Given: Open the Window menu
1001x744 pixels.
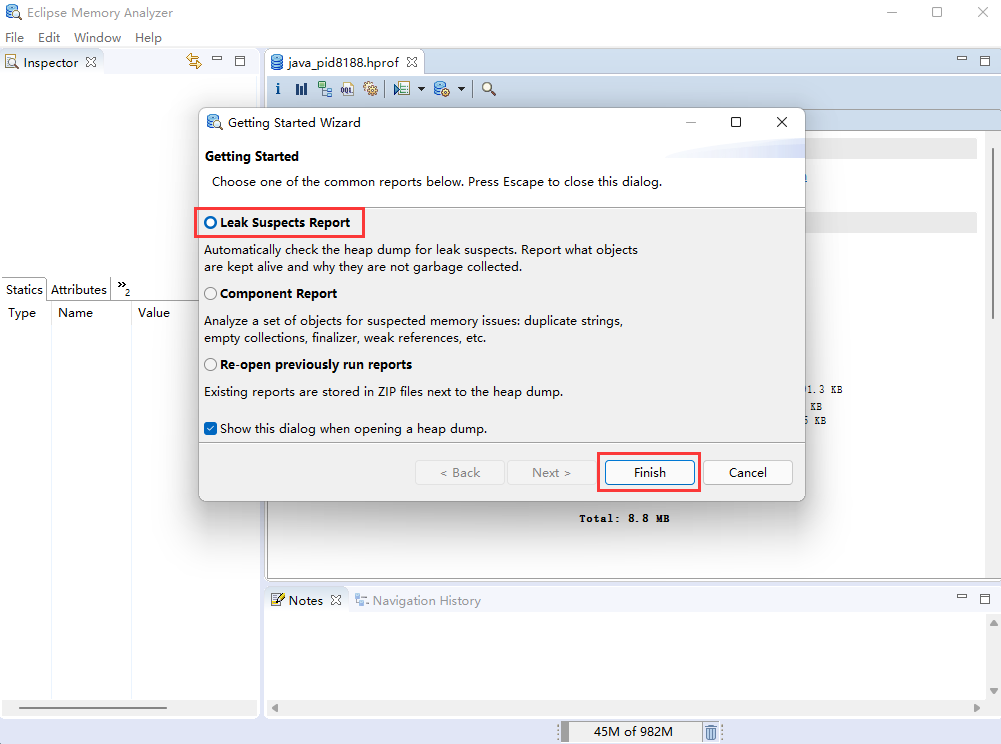Looking at the screenshot, I should pos(97,37).
